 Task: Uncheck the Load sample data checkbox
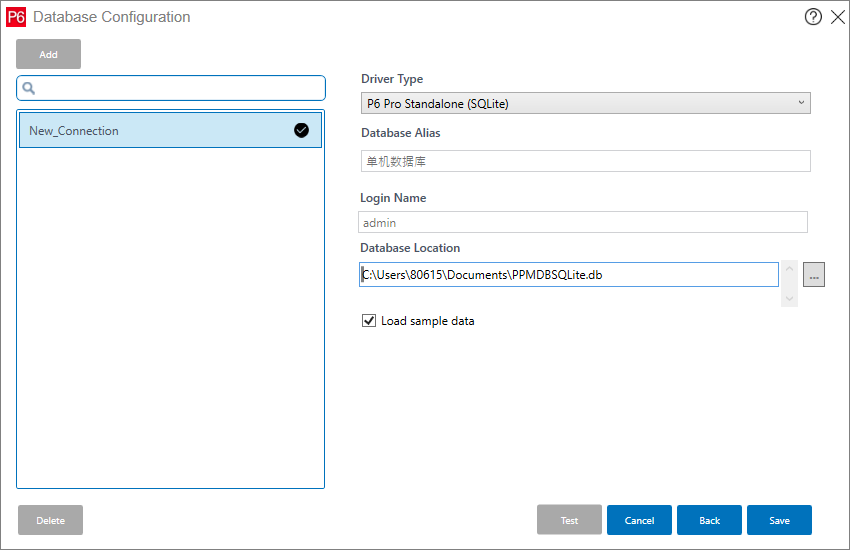(369, 321)
